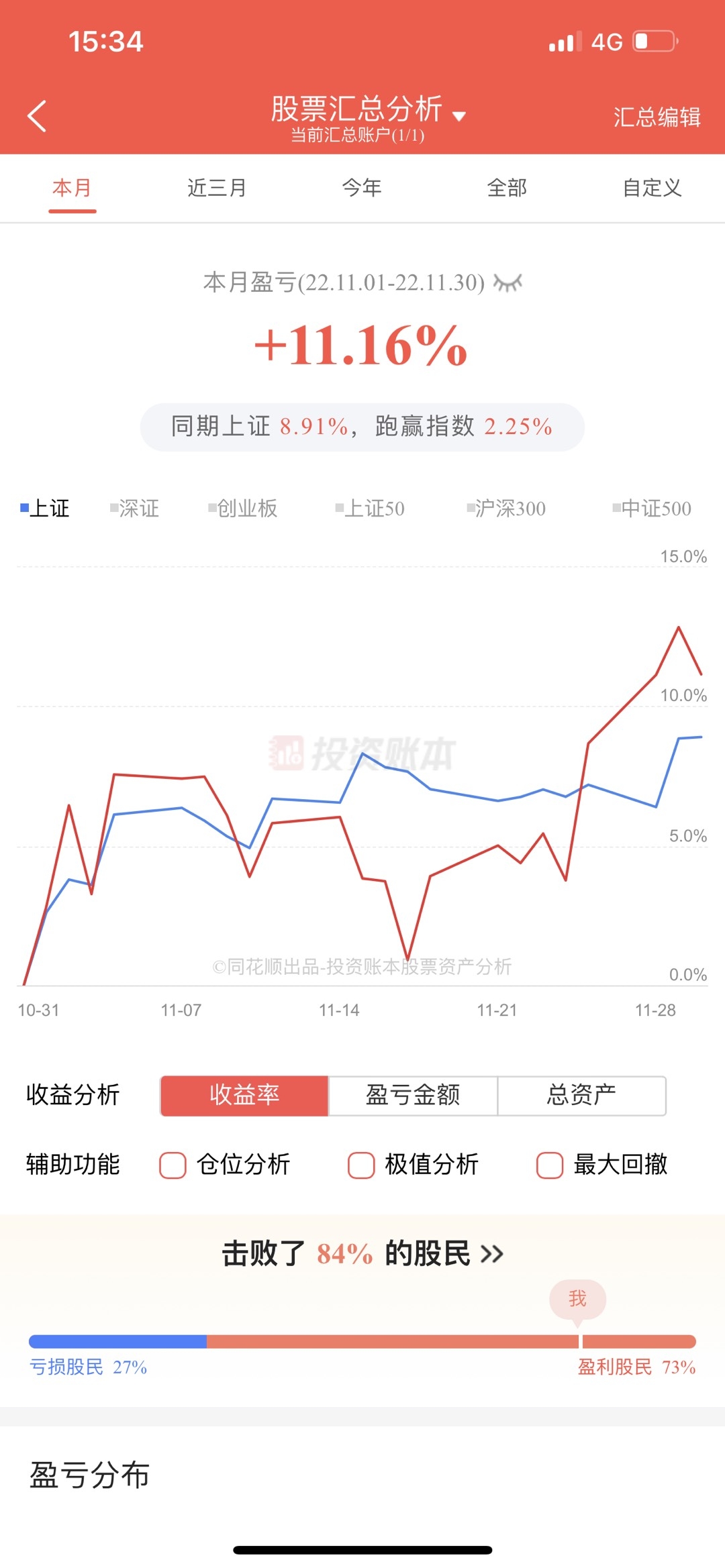Tap the 我 position marker bubble
This screenshot has width=725, height=1568.
[x=577, y=1300]
